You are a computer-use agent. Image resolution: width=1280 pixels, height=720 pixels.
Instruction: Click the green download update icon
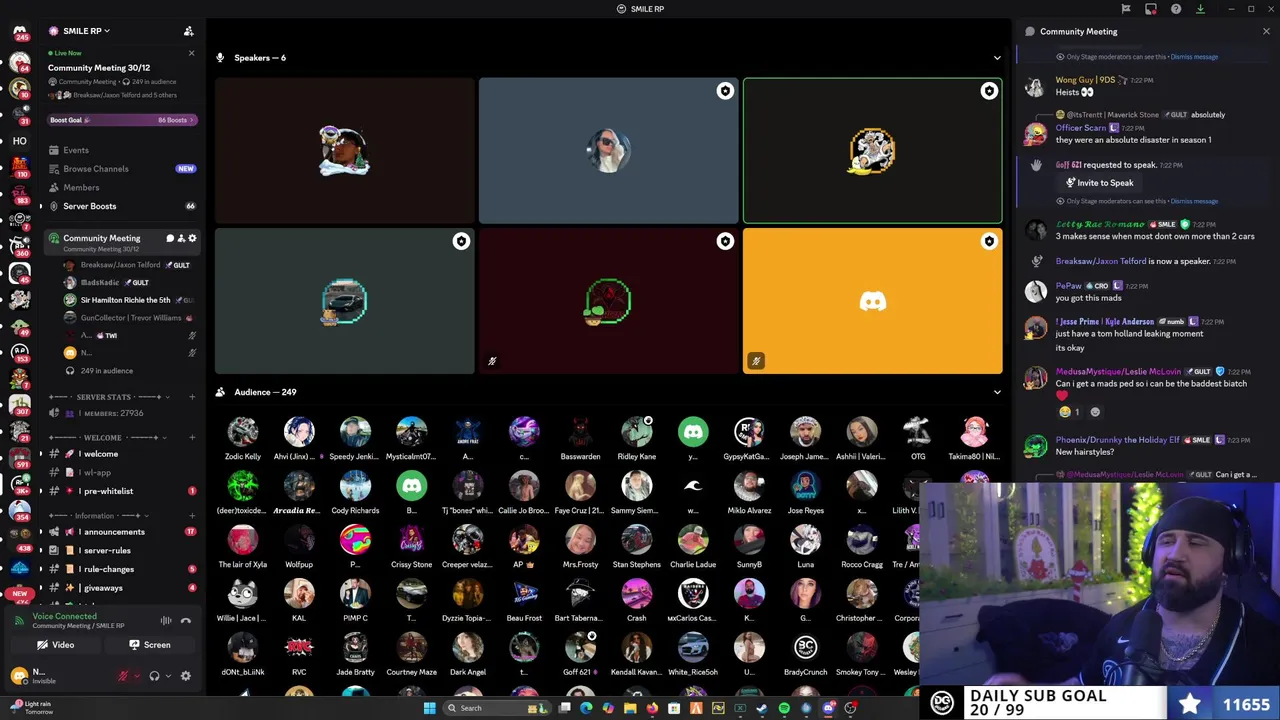coord(1200,9)
